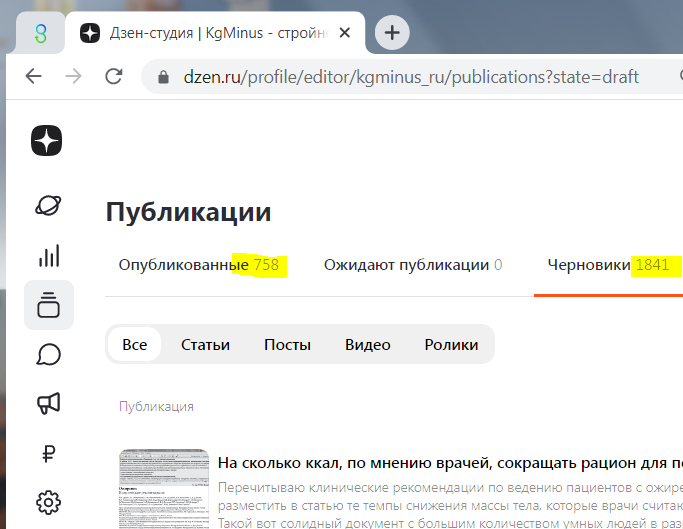Open the Dzen logo home icon
The image size is (683, 529).
coord(47,140)
